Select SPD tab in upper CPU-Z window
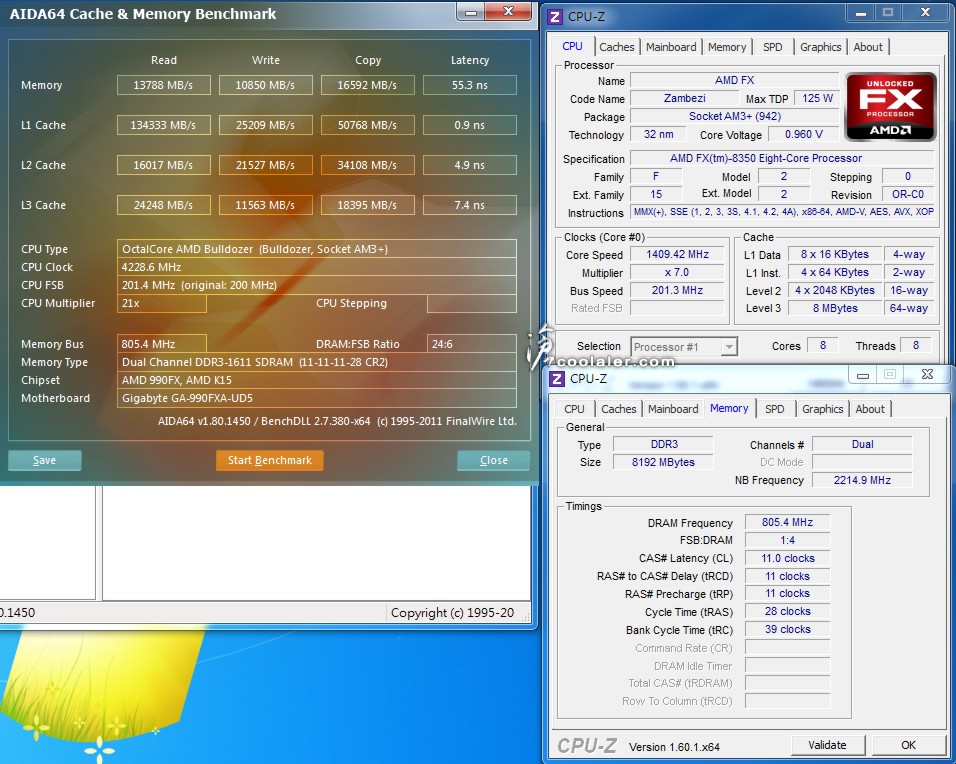Viewport: 956px width, 764px height. [772, 47]
